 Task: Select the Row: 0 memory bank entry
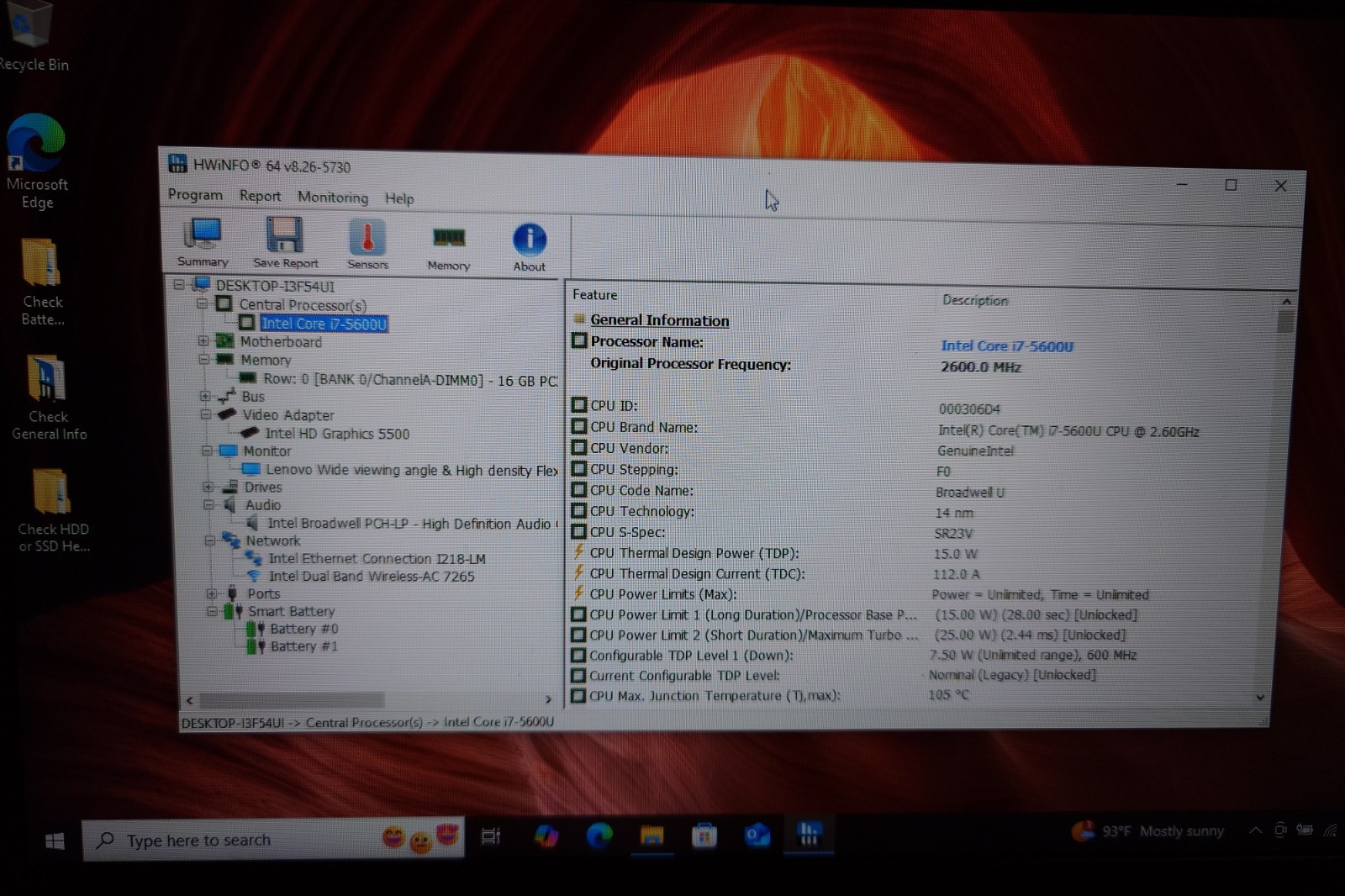point(409,380)
